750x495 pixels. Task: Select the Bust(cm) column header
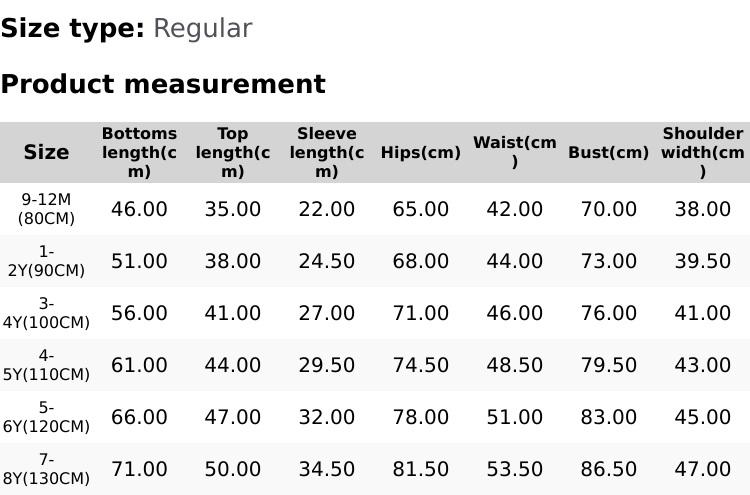click(609, 153)
